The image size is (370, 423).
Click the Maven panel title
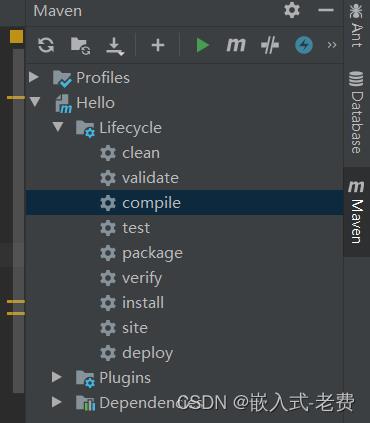click(58, 11)
